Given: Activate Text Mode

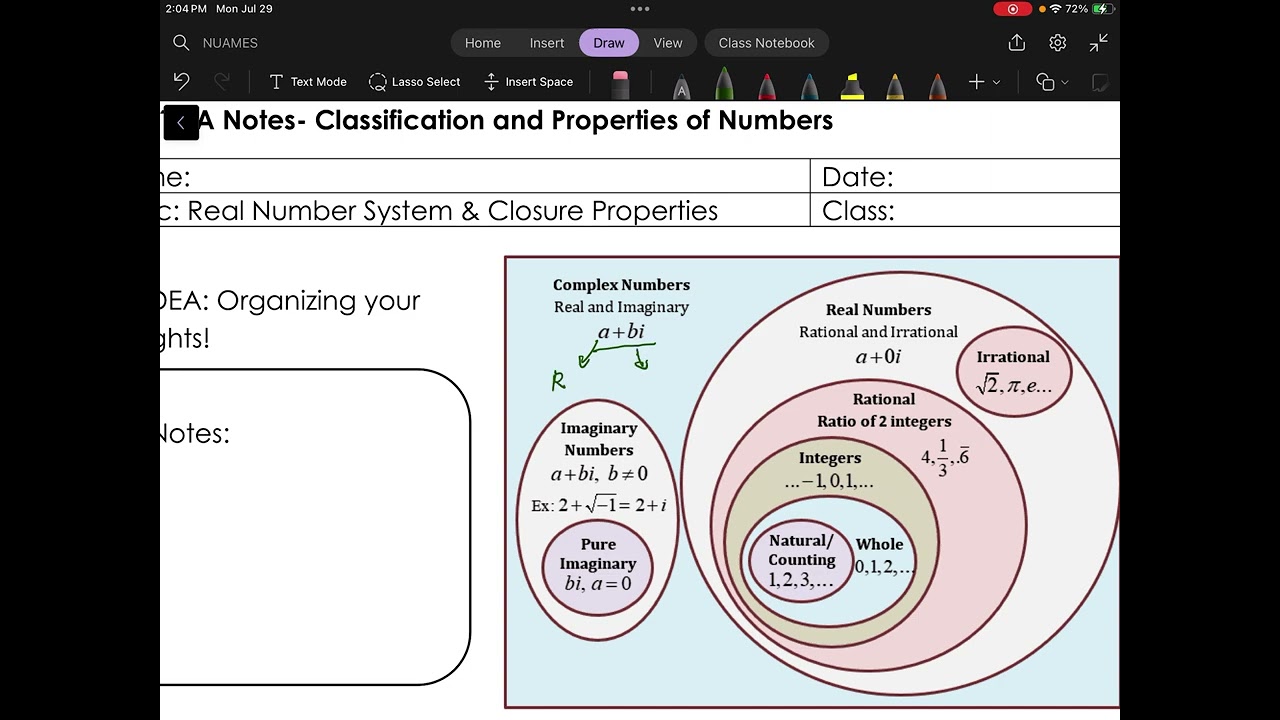Looking at the screenshot, I should point(308,82).
